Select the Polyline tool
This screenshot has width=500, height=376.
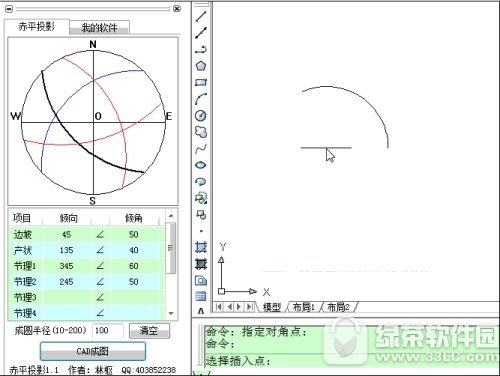point(201,49)
